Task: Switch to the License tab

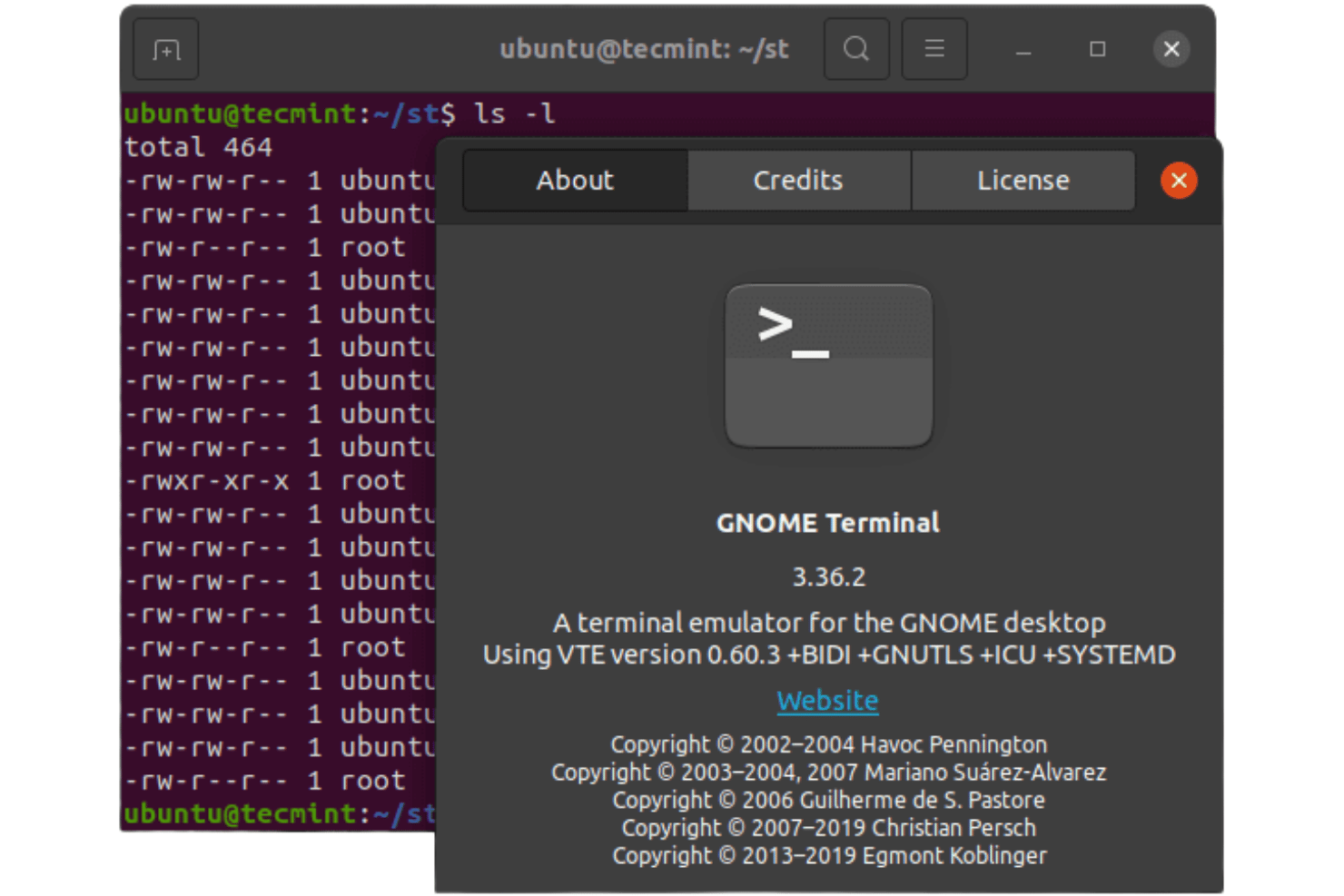Action: (x=1023, y=181)
